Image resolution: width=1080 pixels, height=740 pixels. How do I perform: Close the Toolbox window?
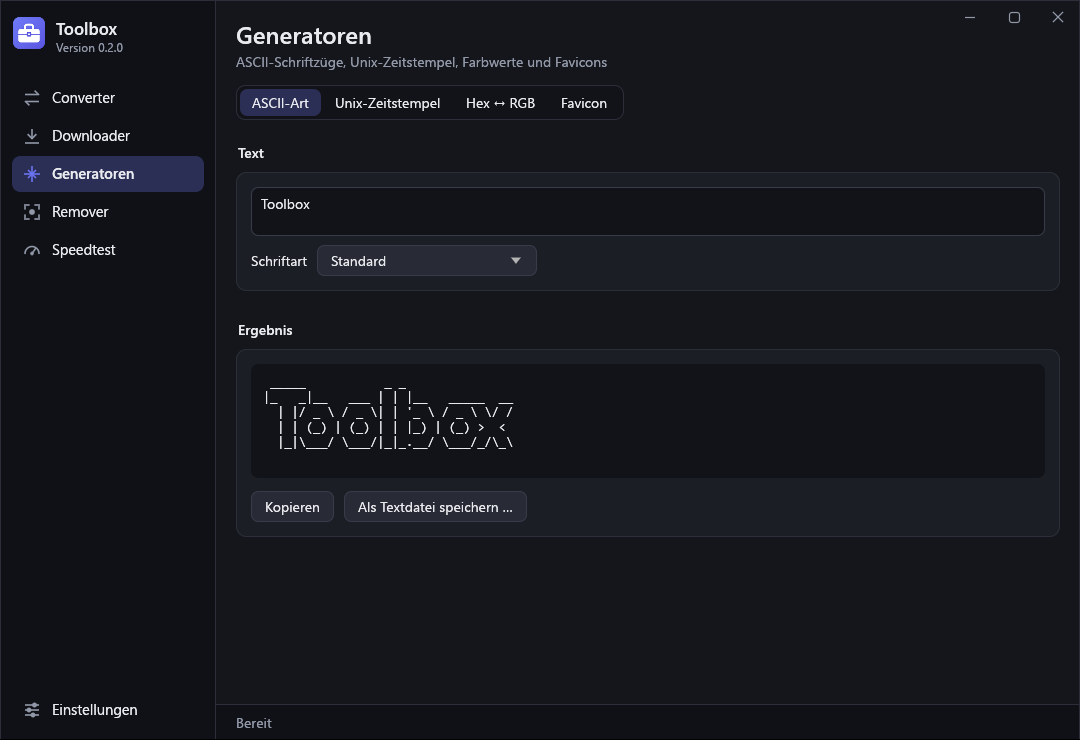click(1058, 17)
